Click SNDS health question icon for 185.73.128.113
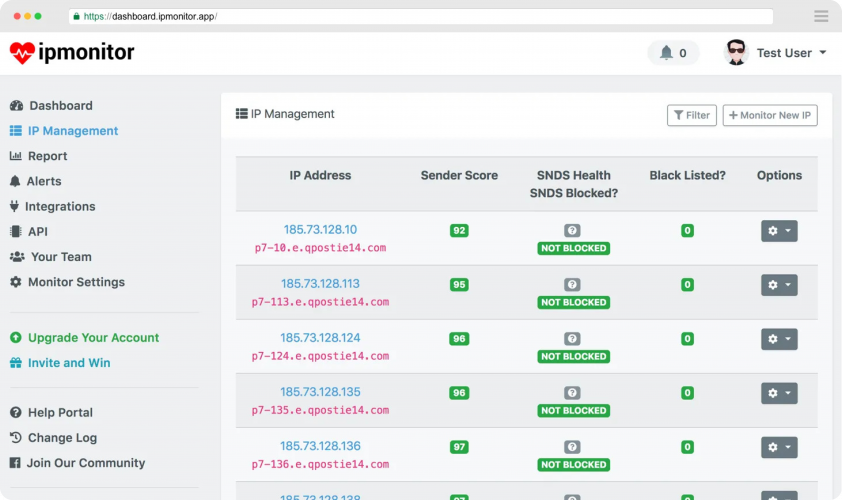The image size is (842, 500). (x=572, y=285)
